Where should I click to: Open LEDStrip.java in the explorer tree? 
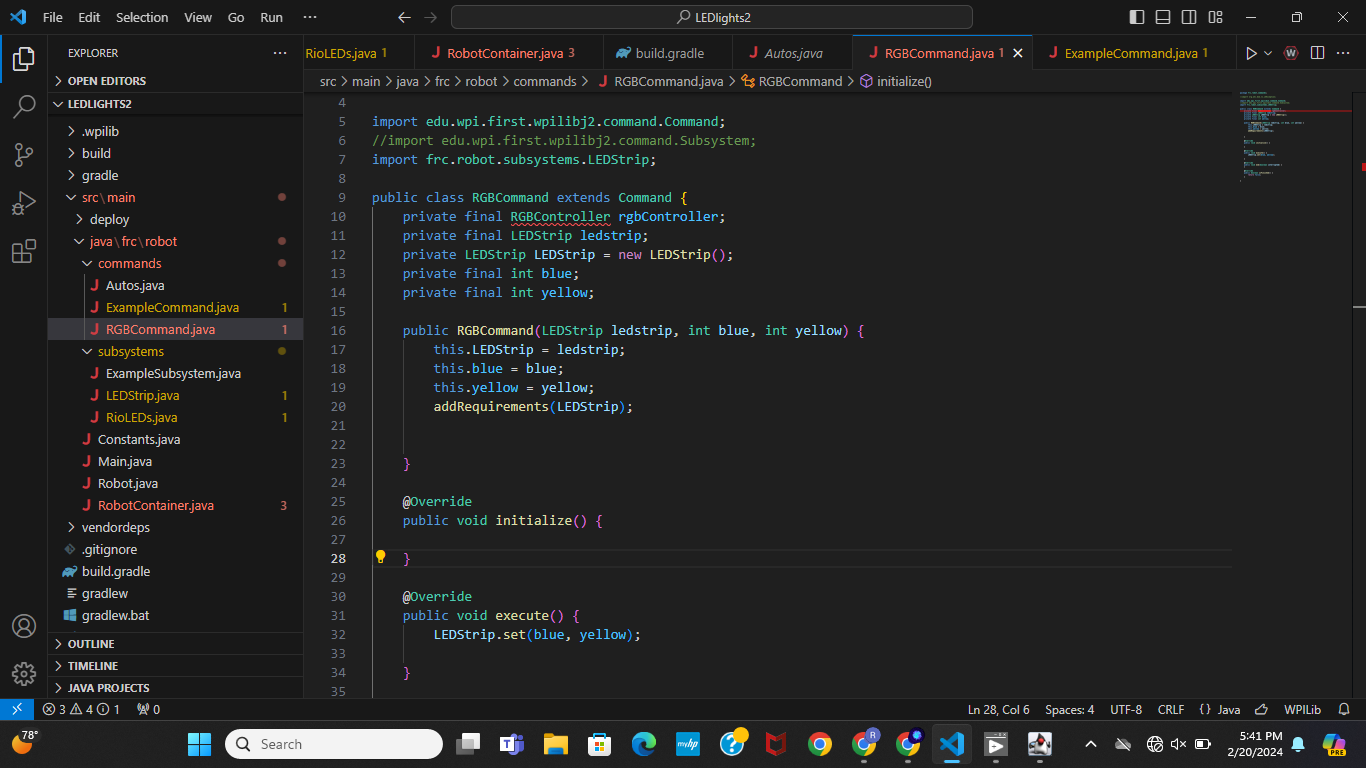tap(176, 395)
